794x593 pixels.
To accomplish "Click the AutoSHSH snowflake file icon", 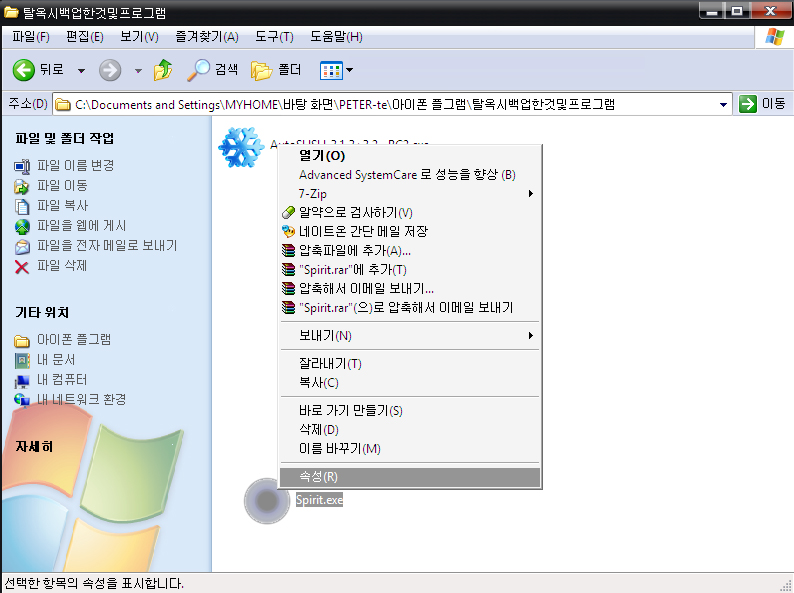I will point(240,148).
